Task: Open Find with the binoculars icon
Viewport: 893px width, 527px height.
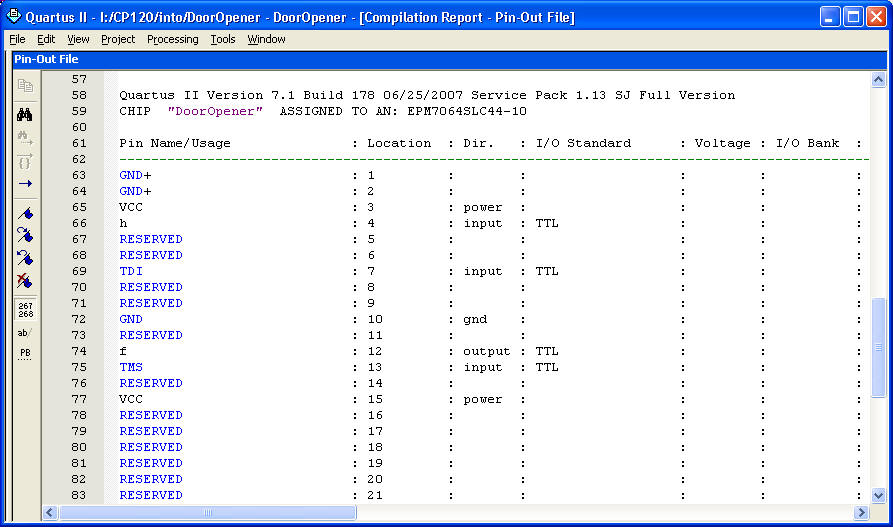Action: 24,115
